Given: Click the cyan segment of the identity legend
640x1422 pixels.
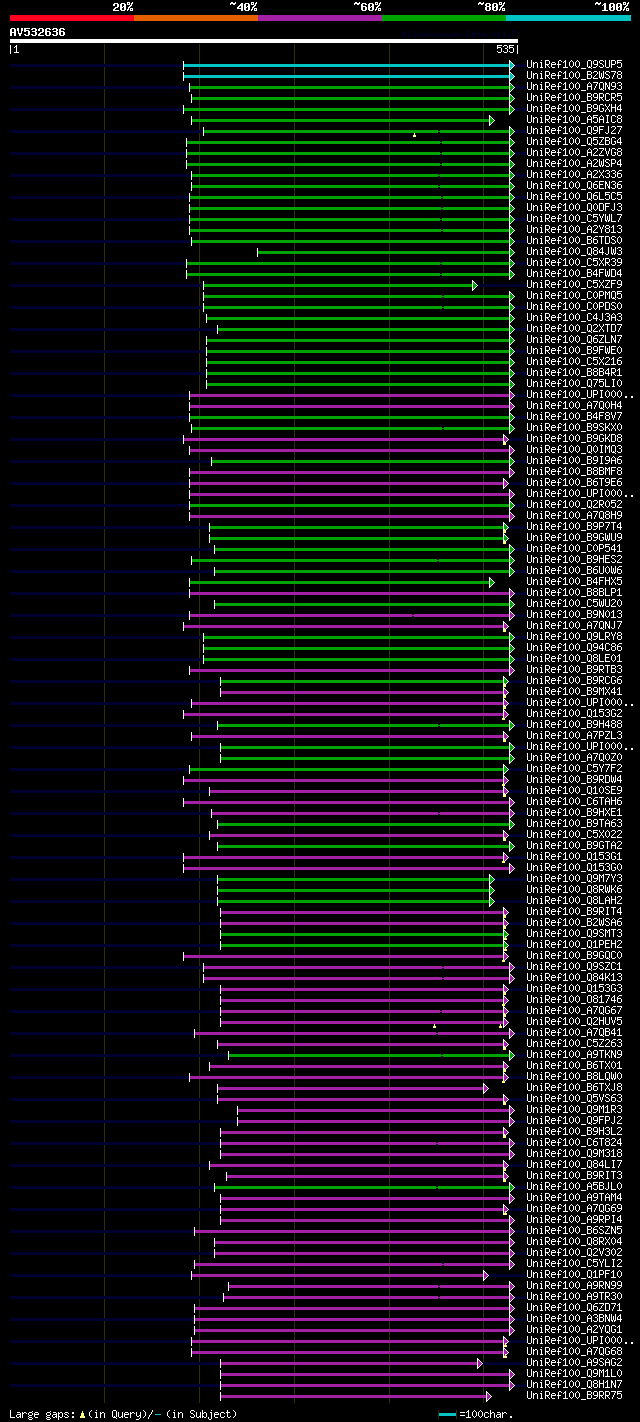Looking at the screenshot, I should (x=568, y=18).
